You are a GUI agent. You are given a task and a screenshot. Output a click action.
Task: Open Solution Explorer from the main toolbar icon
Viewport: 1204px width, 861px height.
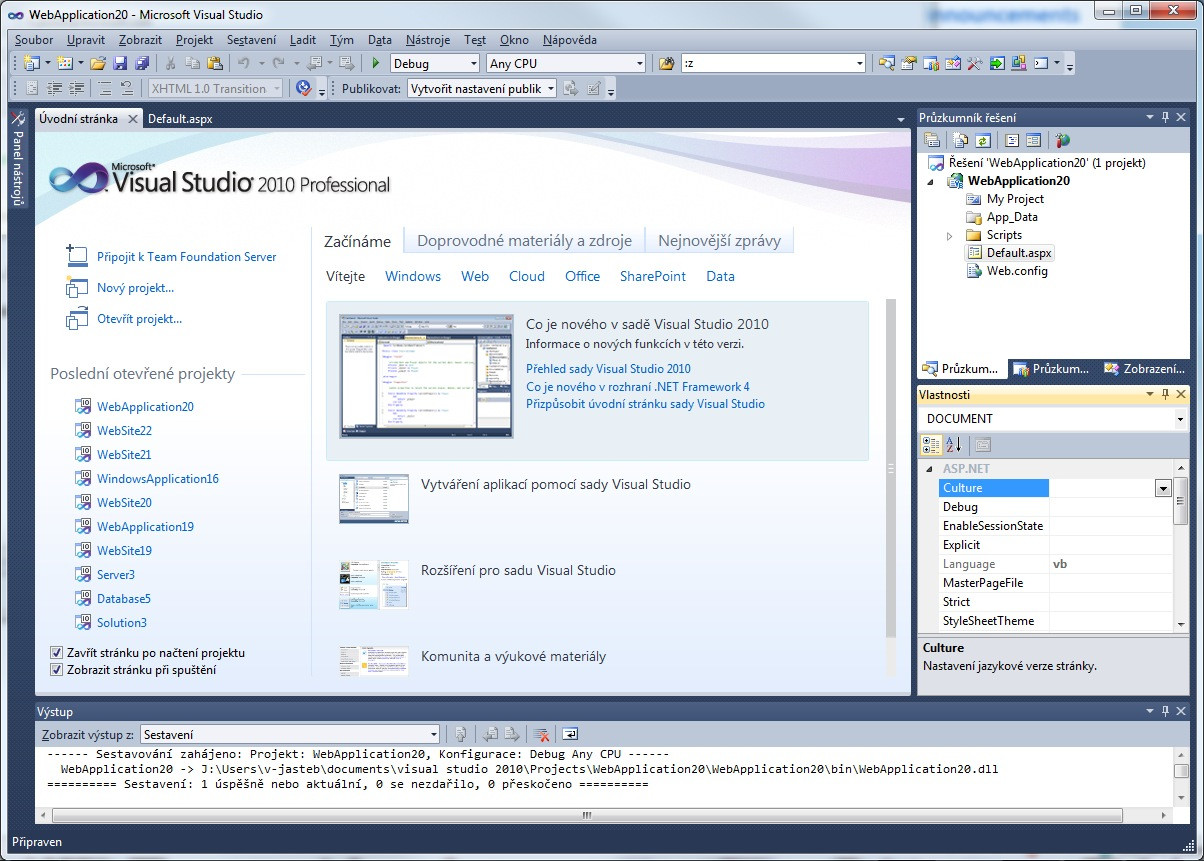887,63
